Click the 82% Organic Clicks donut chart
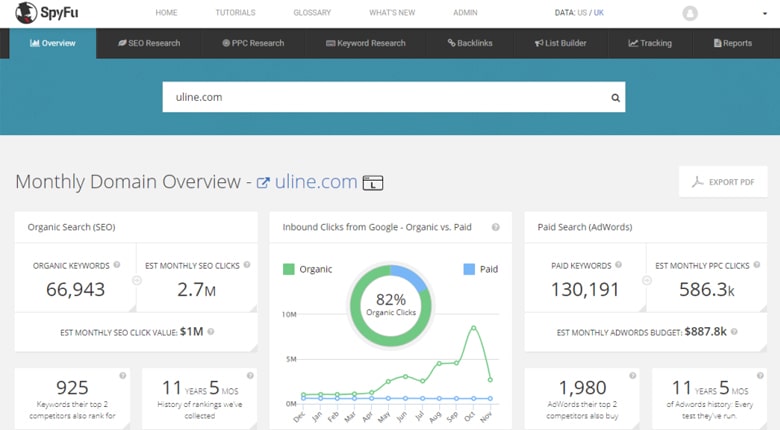 point(390,306)
